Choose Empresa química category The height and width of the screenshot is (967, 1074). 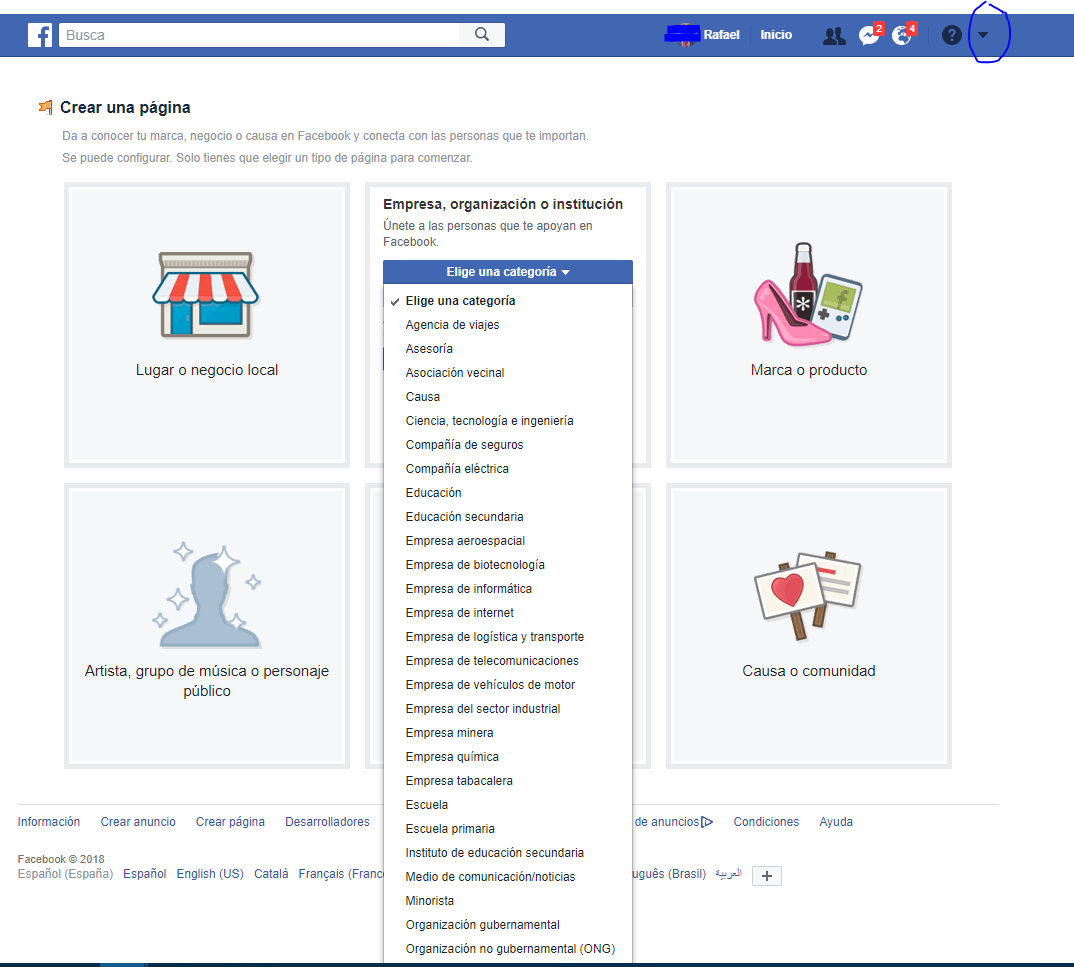508,756
